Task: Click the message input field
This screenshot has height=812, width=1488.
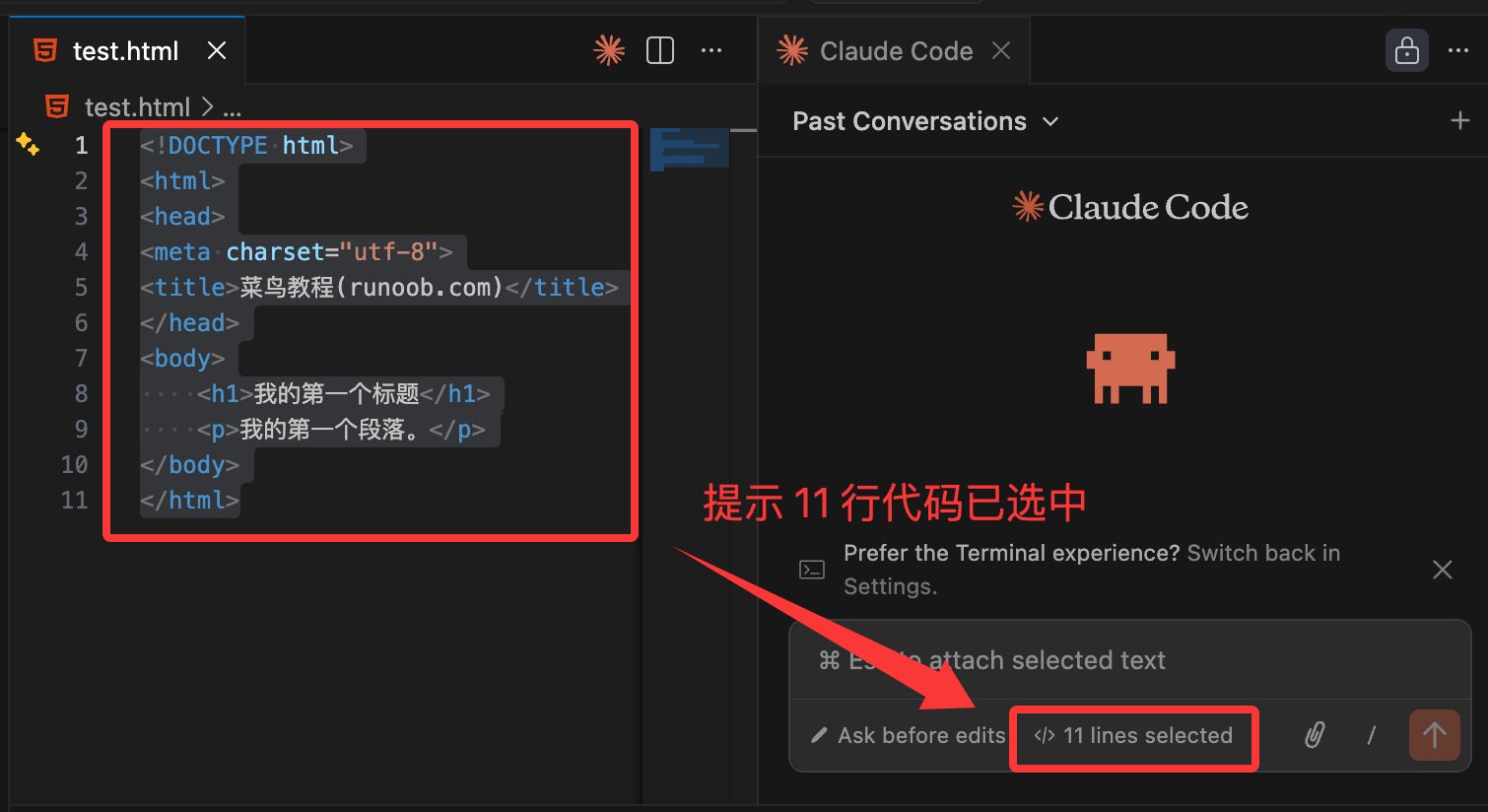Action: click(1129, 660)
